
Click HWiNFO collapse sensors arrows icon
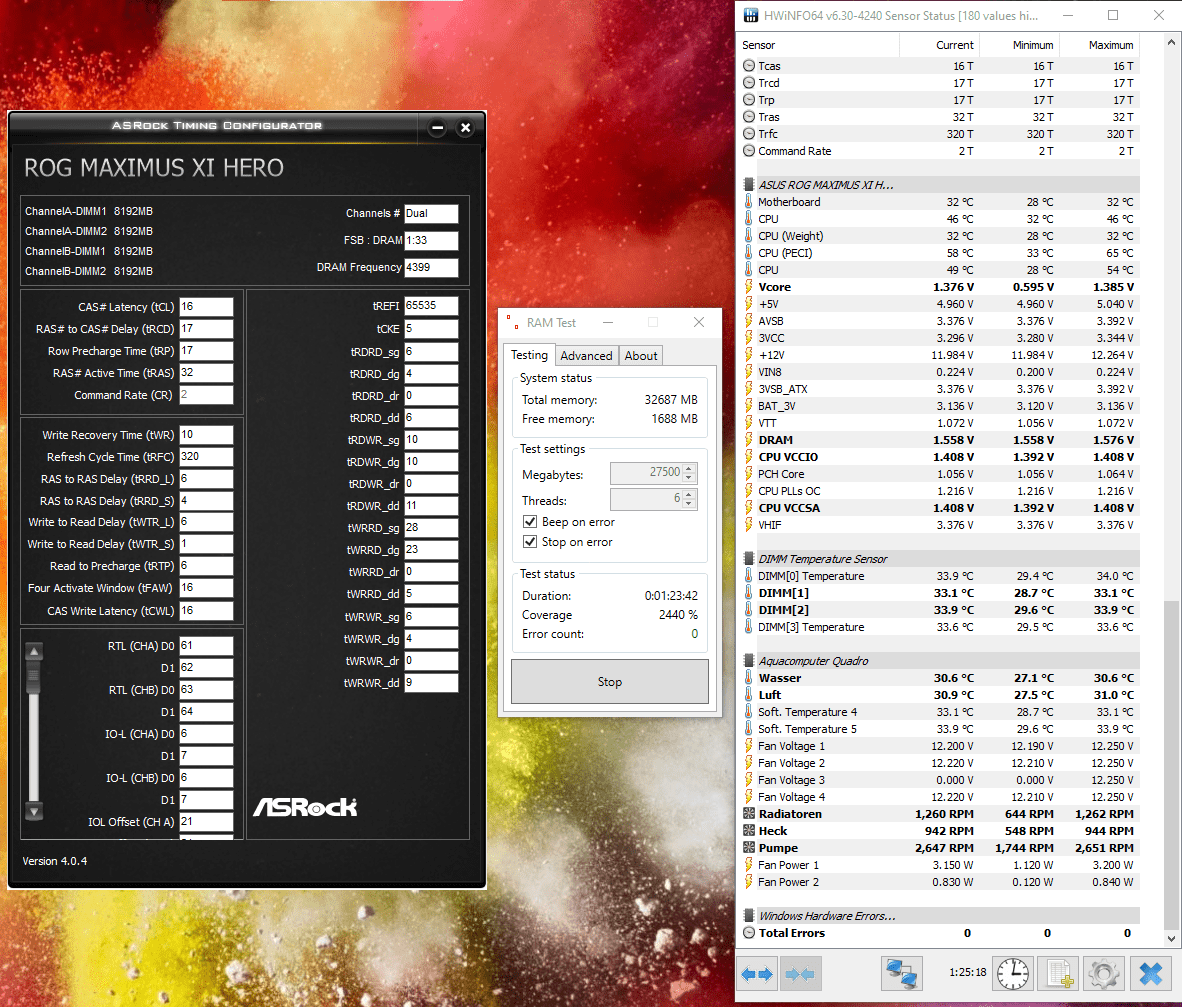click(800, 974)
